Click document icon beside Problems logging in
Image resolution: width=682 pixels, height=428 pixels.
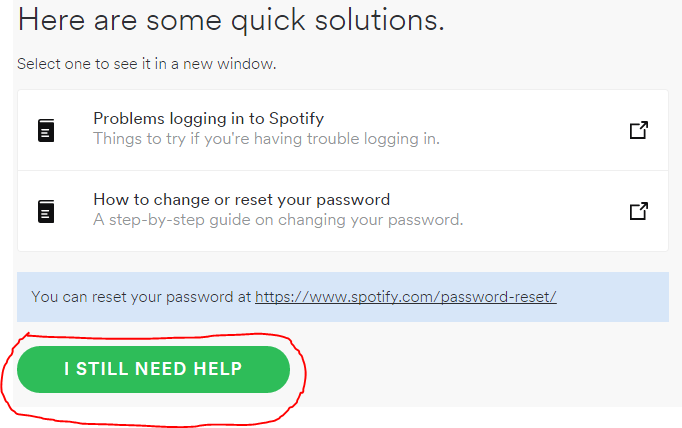(x=46, y=130)
